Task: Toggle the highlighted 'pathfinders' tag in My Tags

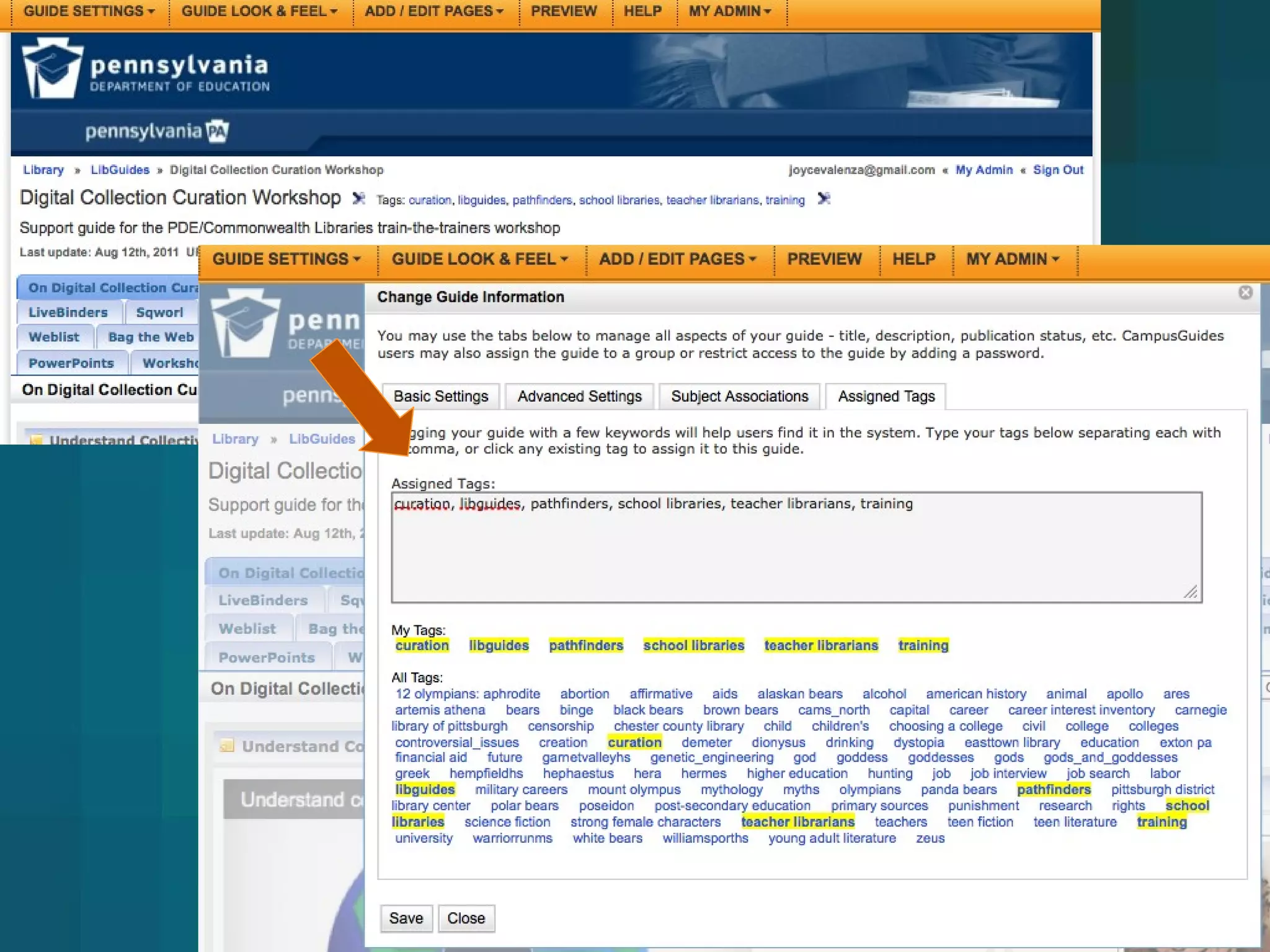Action: (585, 646)
